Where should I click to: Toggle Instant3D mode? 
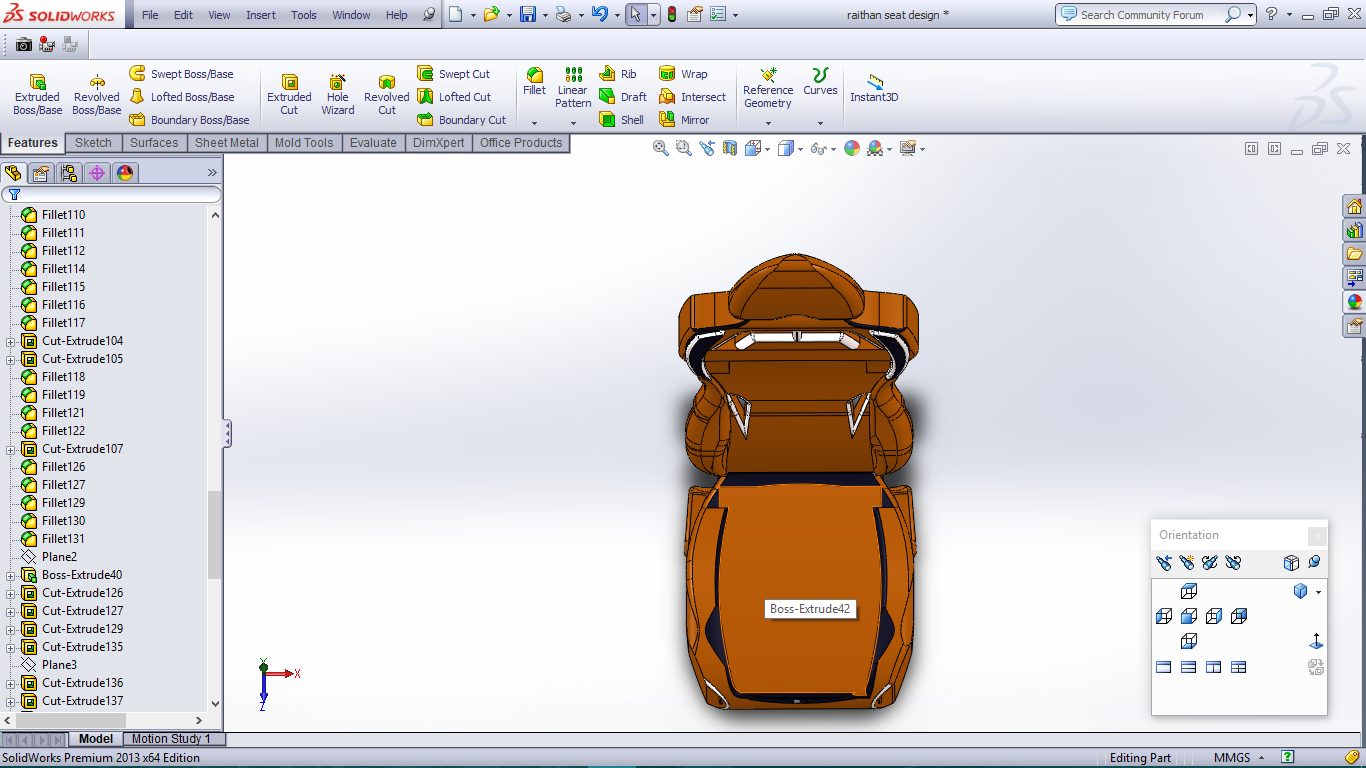pyautogui.click(x=874, y=87)
